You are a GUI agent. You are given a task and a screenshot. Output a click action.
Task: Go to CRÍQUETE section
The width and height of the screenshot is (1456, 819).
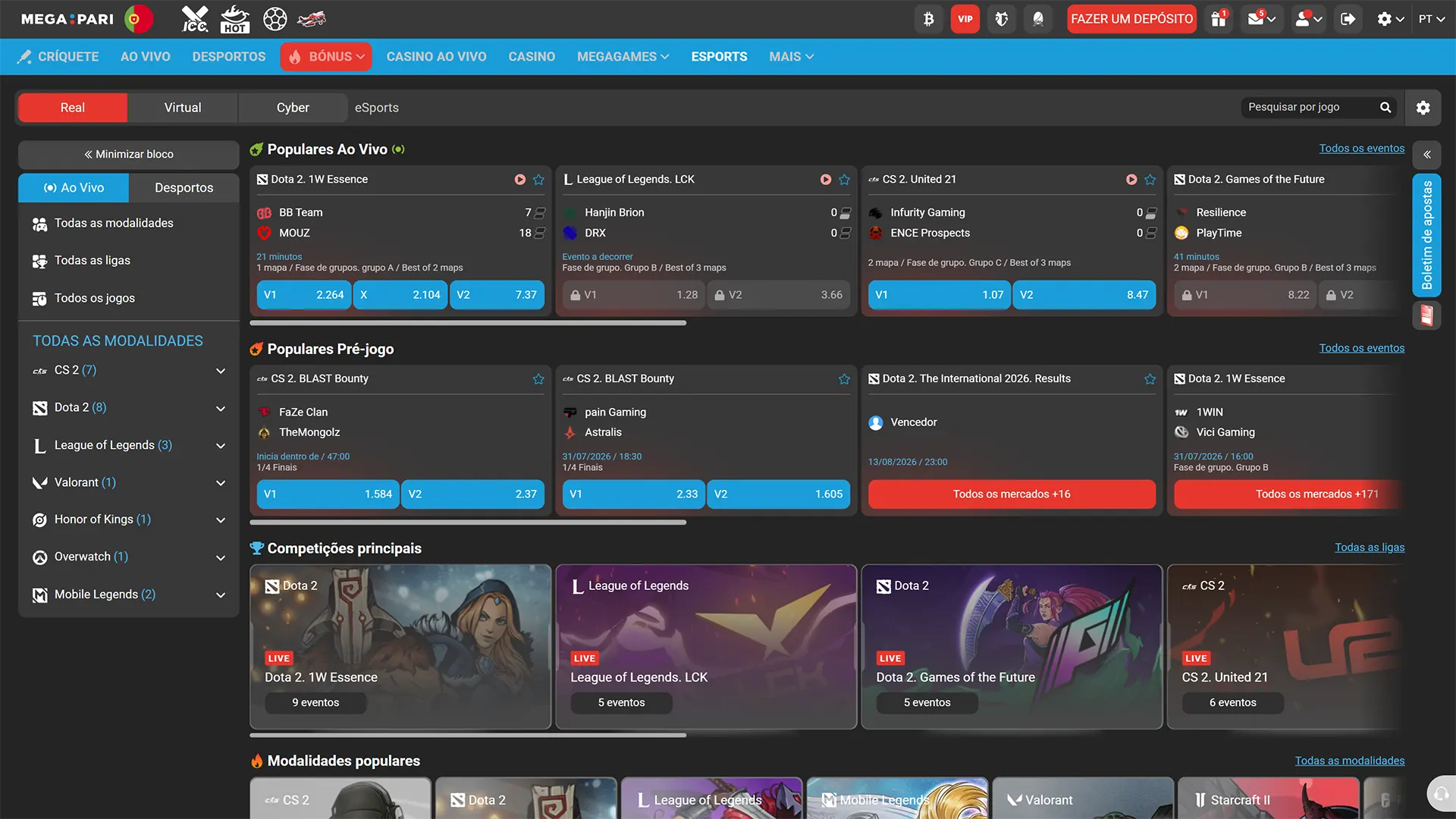(x=58, y=57)
